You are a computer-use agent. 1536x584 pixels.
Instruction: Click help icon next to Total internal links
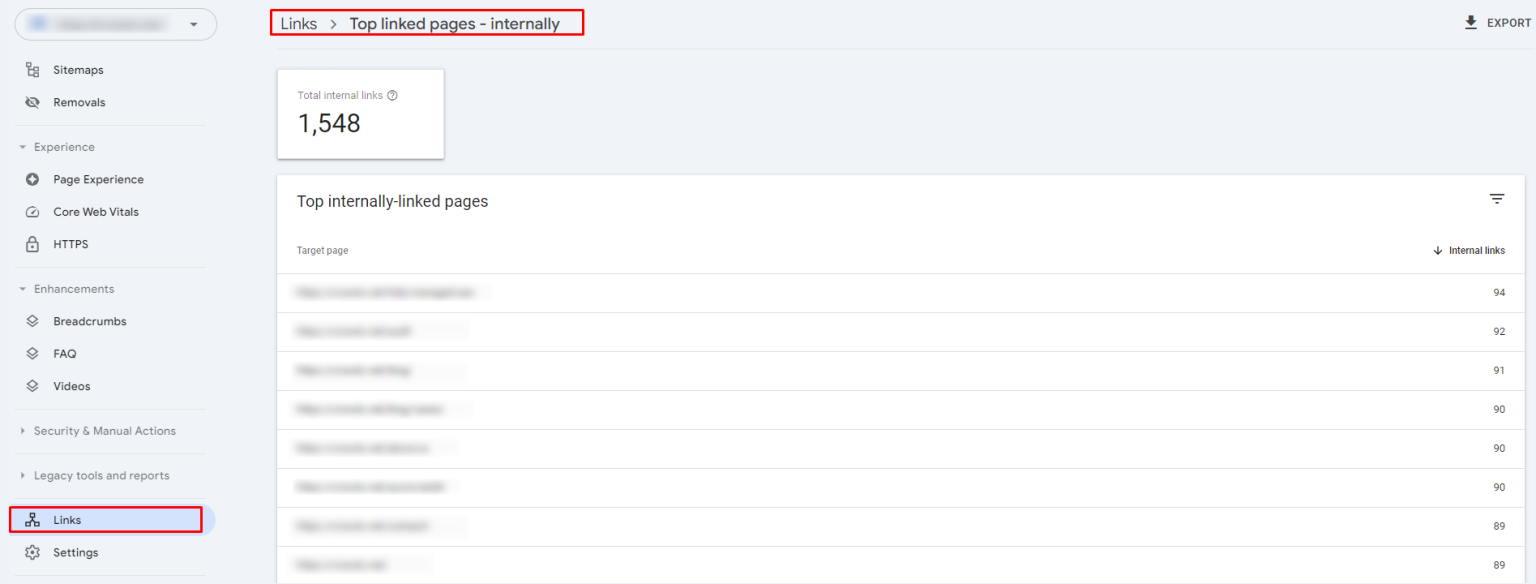point(392,96)
